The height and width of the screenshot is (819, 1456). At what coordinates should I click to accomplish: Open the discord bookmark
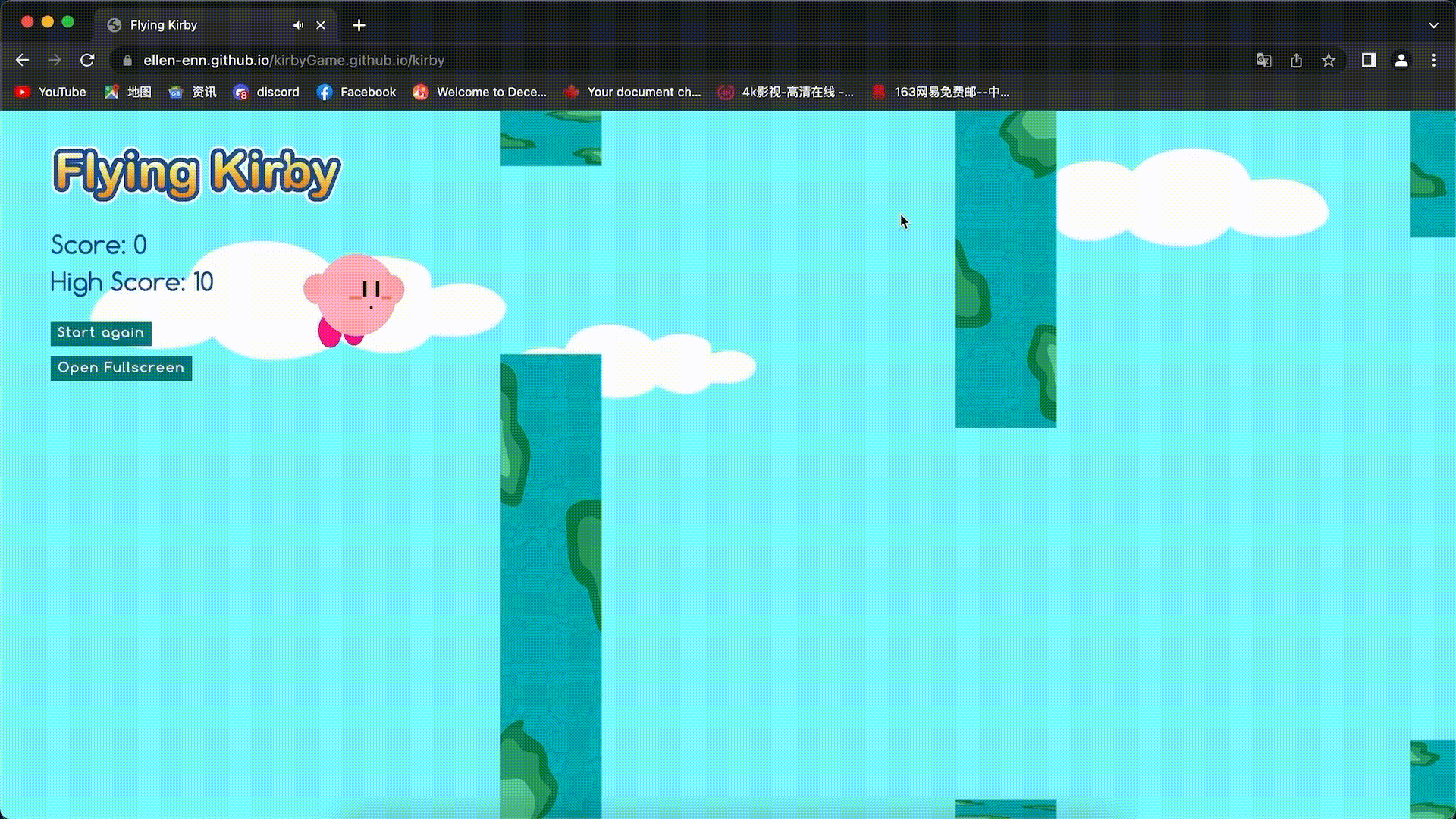(x=266, y=92)
